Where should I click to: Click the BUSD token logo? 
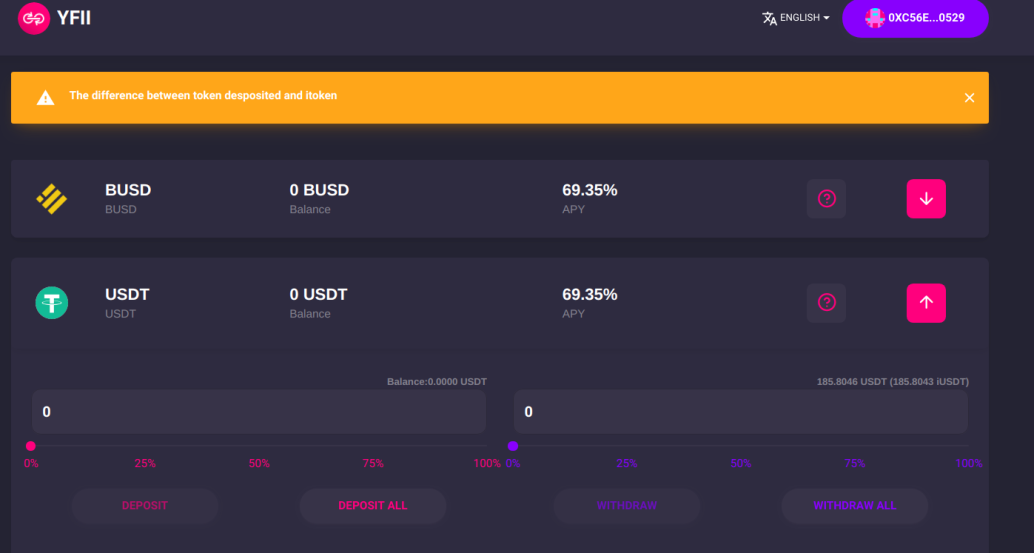(x=51, y=199)
